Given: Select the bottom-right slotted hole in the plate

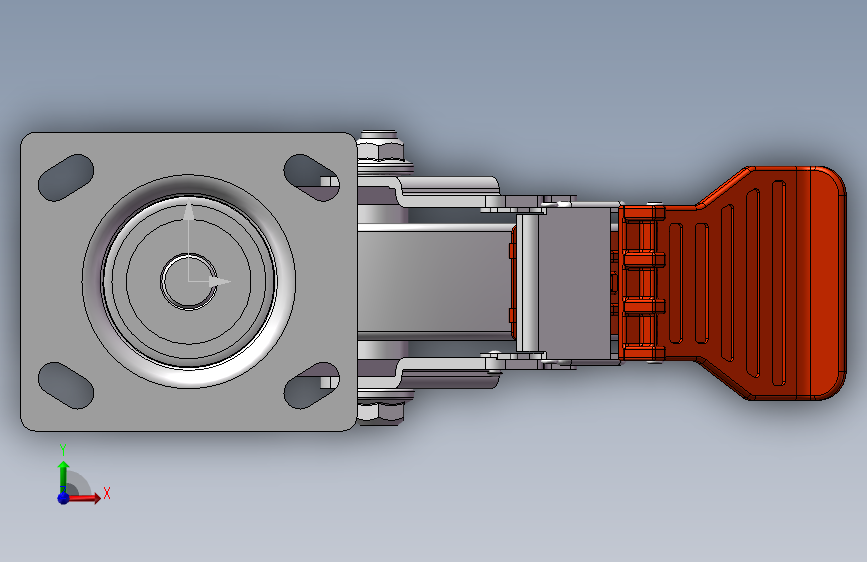Looking at the screenshot, I should tap(311, 386).
